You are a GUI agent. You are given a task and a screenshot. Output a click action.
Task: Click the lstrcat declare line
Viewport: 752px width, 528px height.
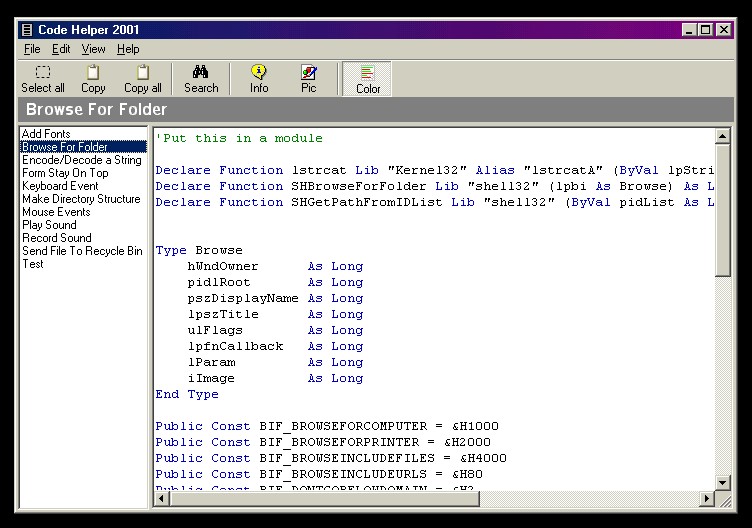pos(435,170)
